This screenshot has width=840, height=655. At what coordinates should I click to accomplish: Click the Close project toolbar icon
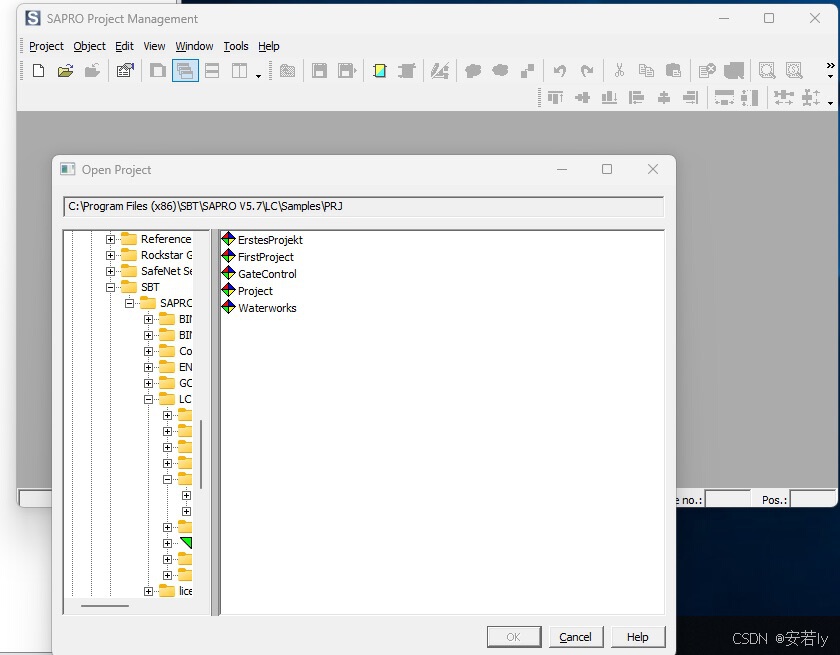[92, 71]
